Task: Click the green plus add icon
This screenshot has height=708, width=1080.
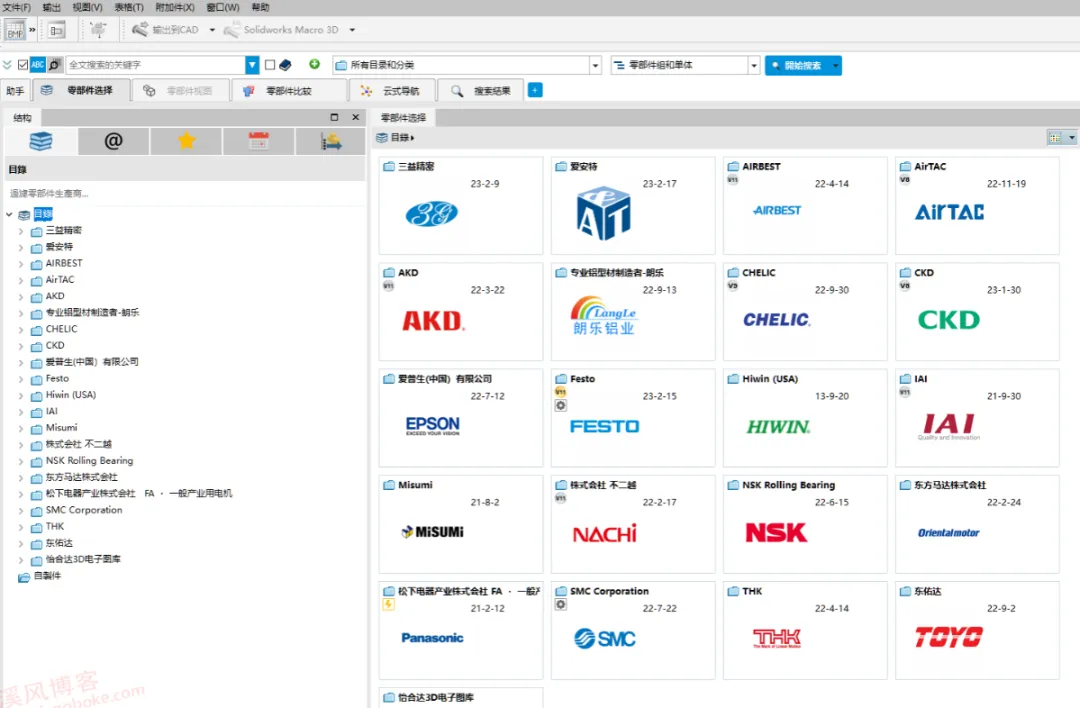Action: tap(314, 64)
